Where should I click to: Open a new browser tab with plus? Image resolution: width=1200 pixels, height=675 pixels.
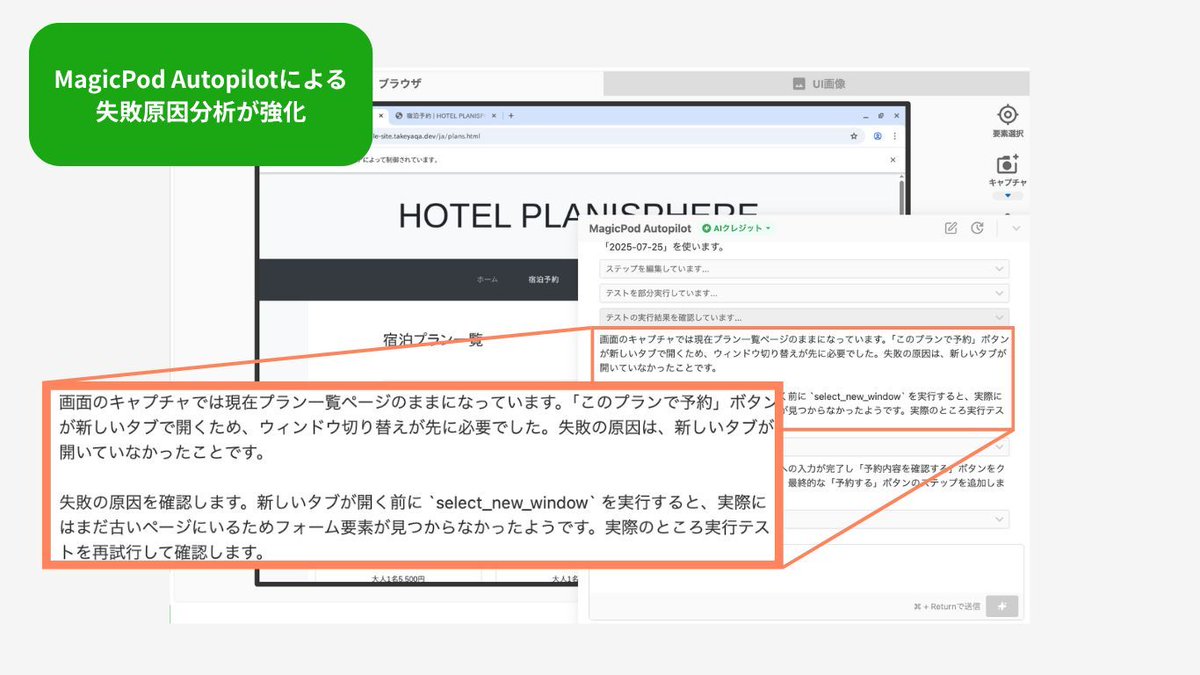click(512, 115)
